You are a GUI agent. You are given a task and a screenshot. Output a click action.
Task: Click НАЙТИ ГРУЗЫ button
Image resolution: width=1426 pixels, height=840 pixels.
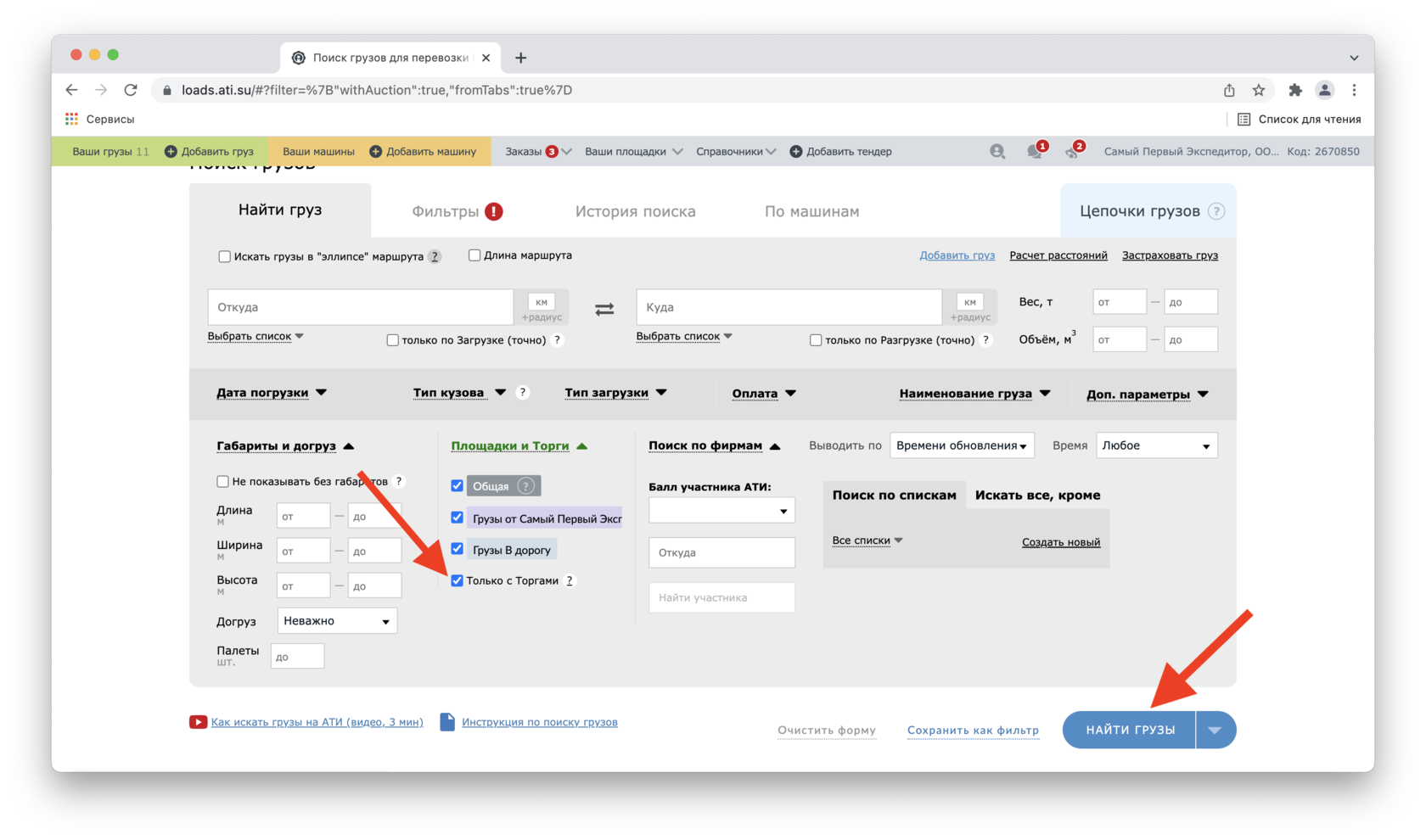pyautogui.click(x=1130, y=730)
